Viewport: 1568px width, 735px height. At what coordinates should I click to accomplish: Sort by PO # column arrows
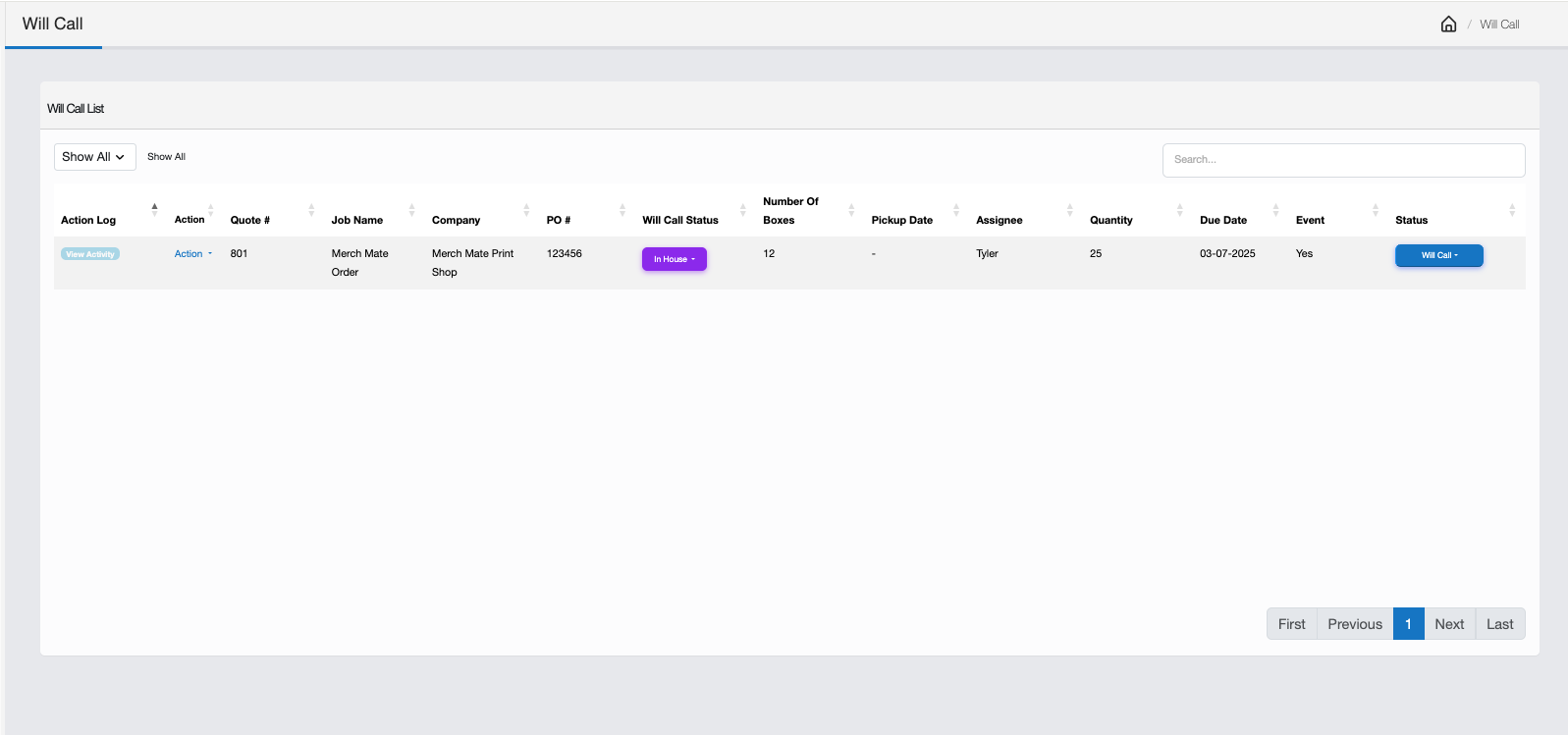[622, 210]
